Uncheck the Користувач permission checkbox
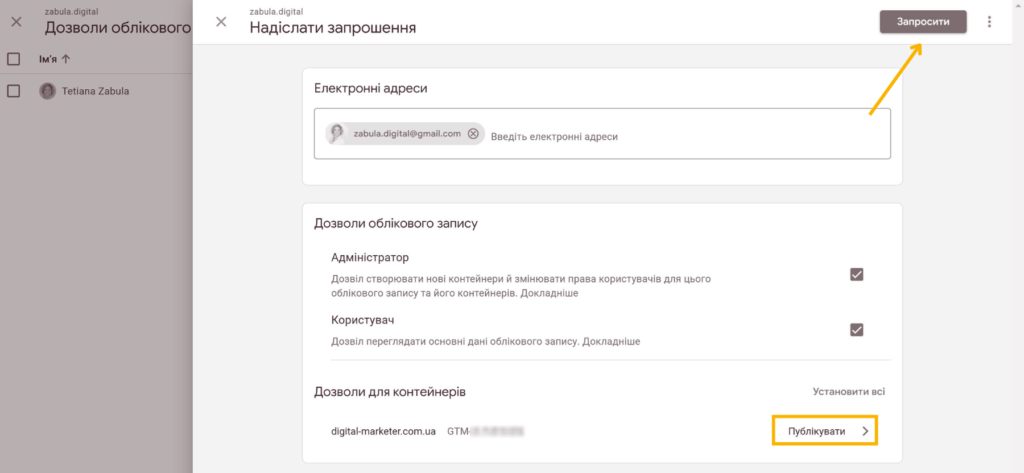The width and height of the screenshot is (1024, 473). (x=857, y=329)
